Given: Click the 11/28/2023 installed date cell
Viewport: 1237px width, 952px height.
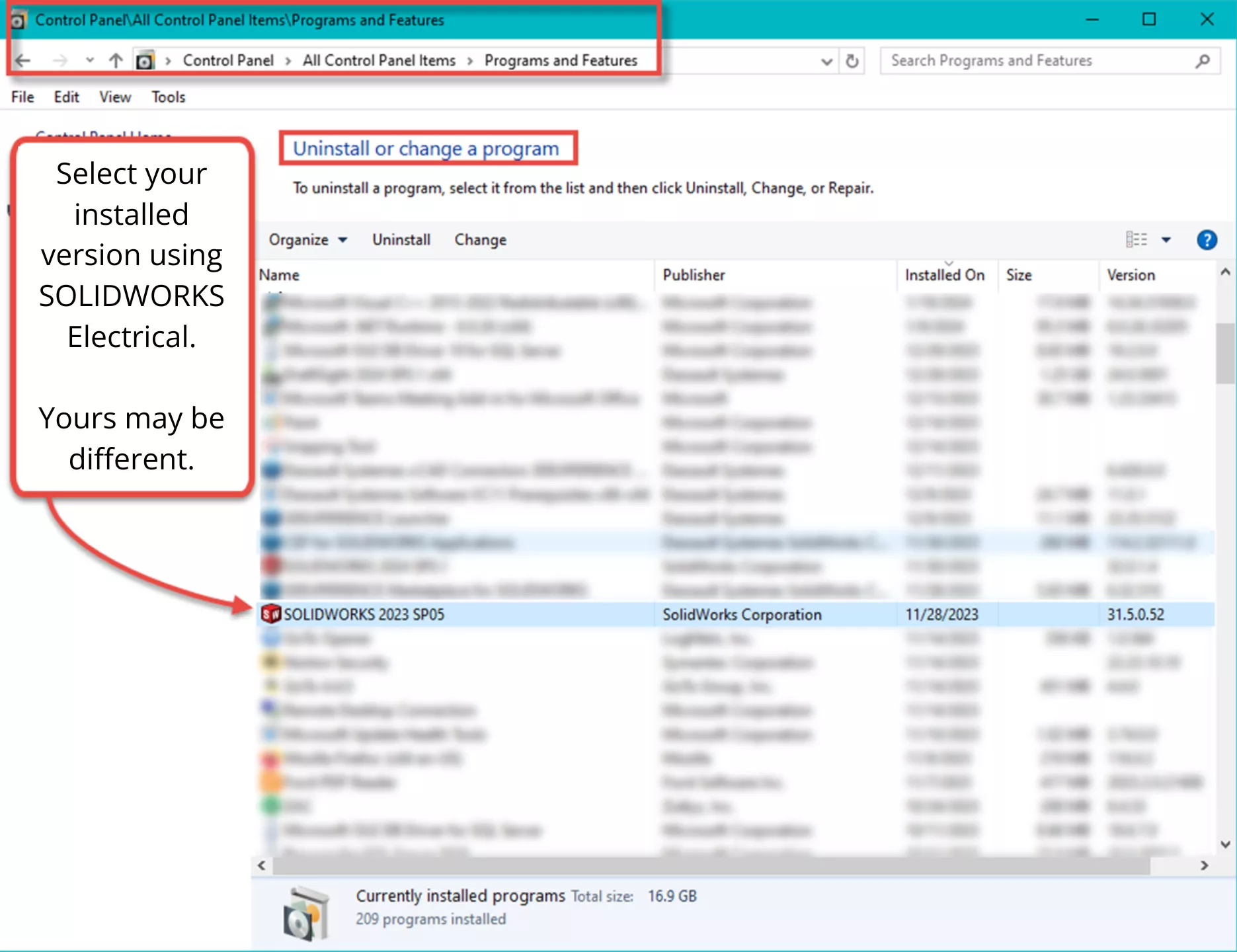Looking at the screenshot, I should coord(941,615).
